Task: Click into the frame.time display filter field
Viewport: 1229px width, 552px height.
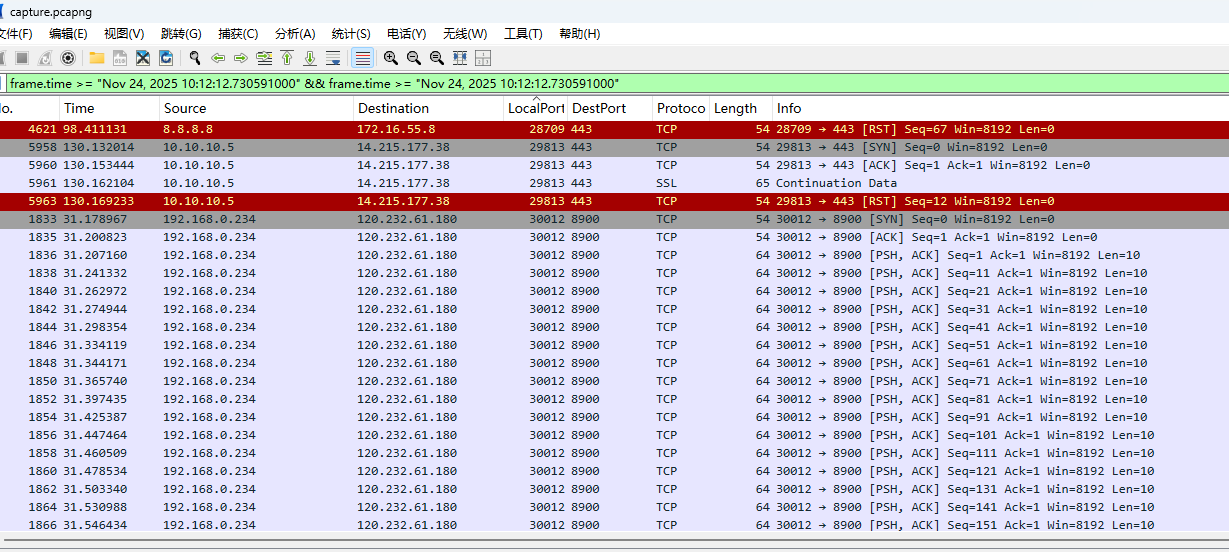Action: point(700,84)
